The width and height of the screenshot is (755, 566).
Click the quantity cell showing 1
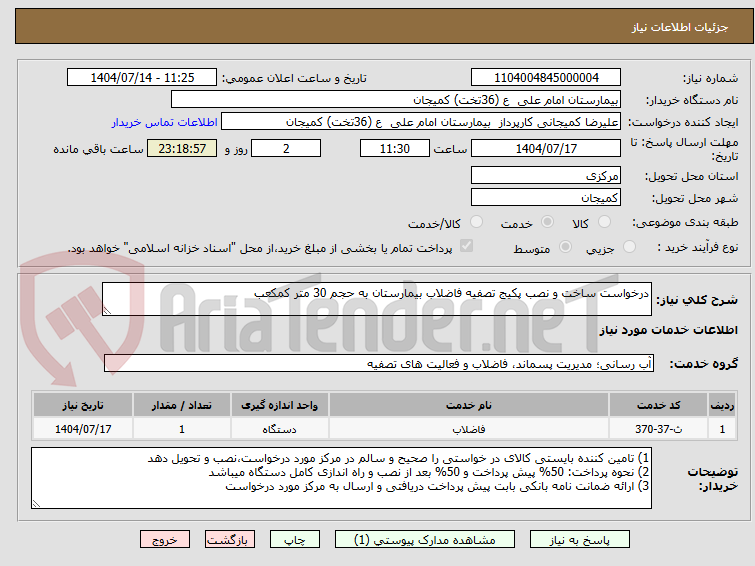[182, 429]
